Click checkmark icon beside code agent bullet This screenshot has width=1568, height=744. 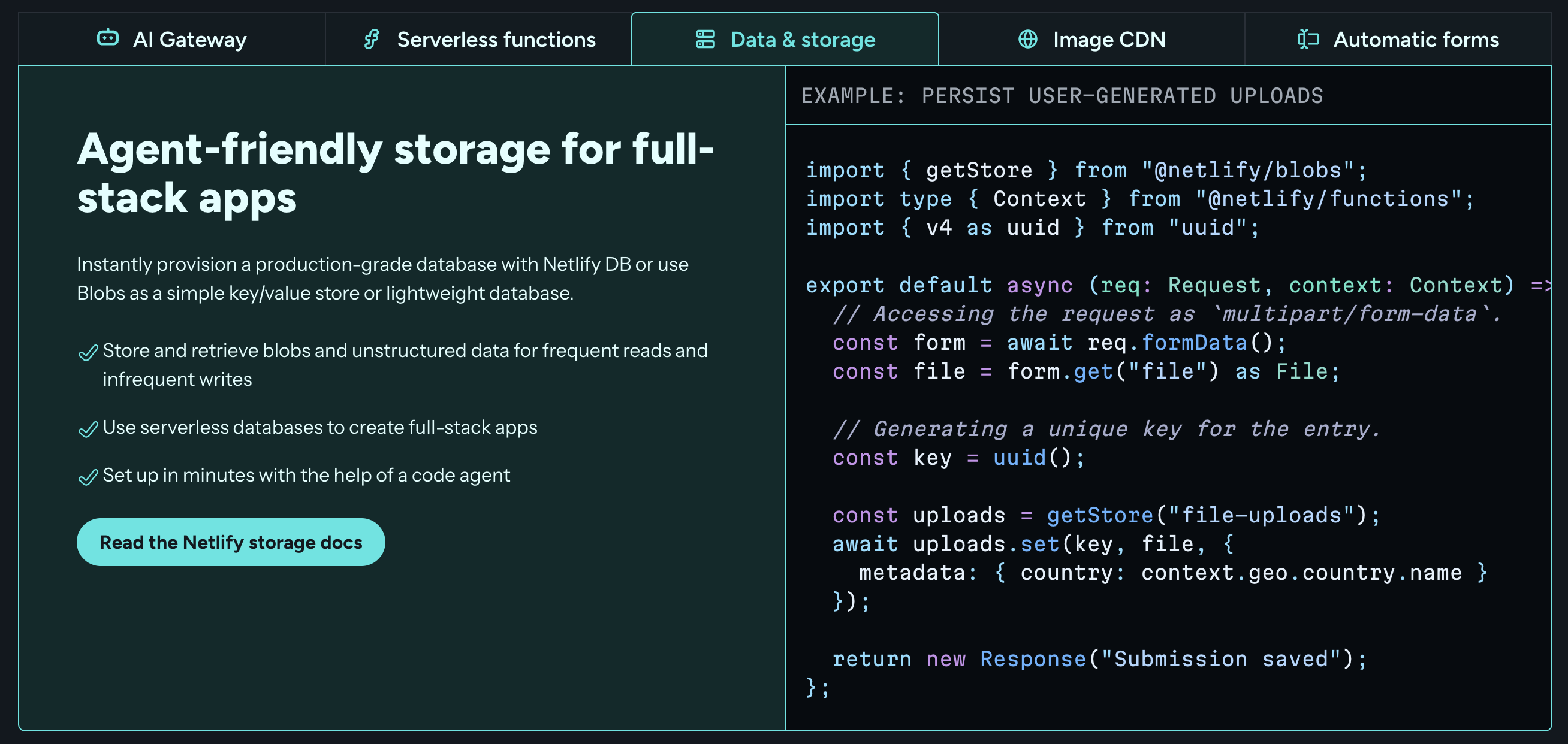click(x=88, y=477)
